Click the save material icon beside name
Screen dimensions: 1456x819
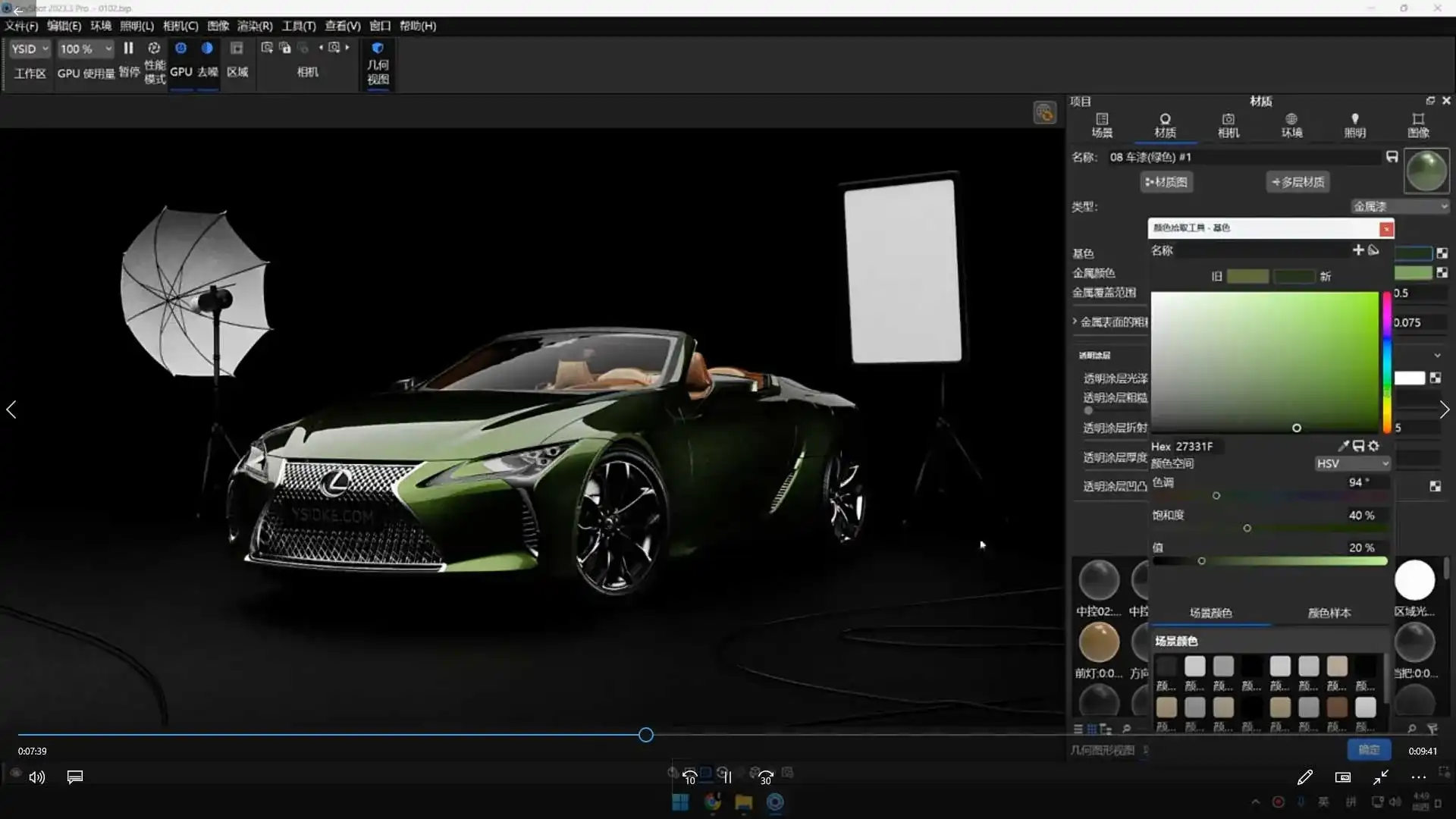pyautogui.click(x=1392, y=157)
